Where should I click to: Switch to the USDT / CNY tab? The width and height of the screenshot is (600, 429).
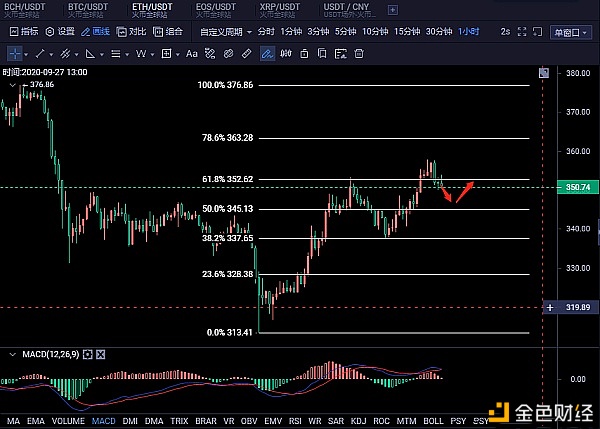click(x=349, y=10)
